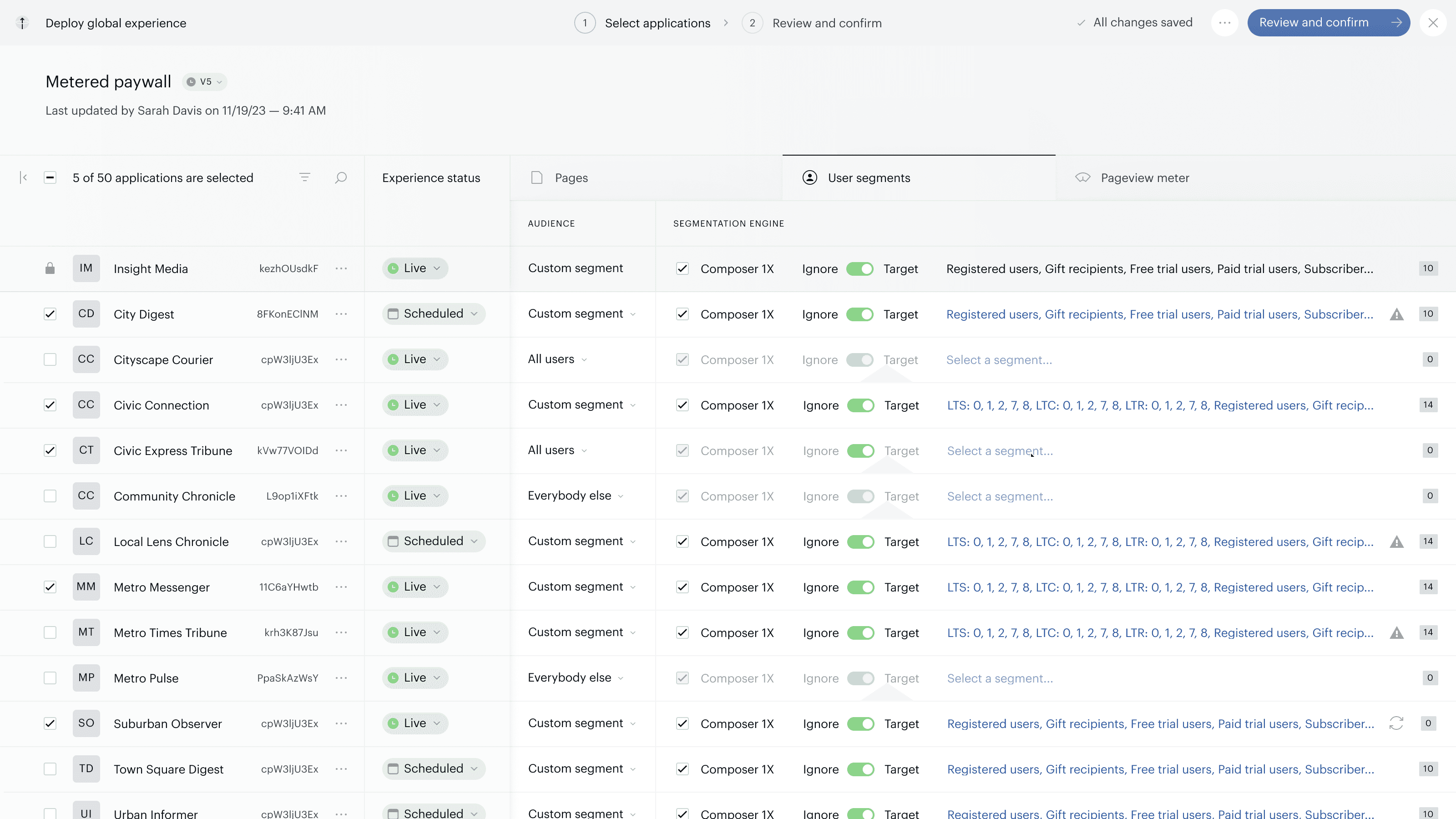Switch to the Pages tab
Screen dimensions: 1456x819
(x=571, y=178)
